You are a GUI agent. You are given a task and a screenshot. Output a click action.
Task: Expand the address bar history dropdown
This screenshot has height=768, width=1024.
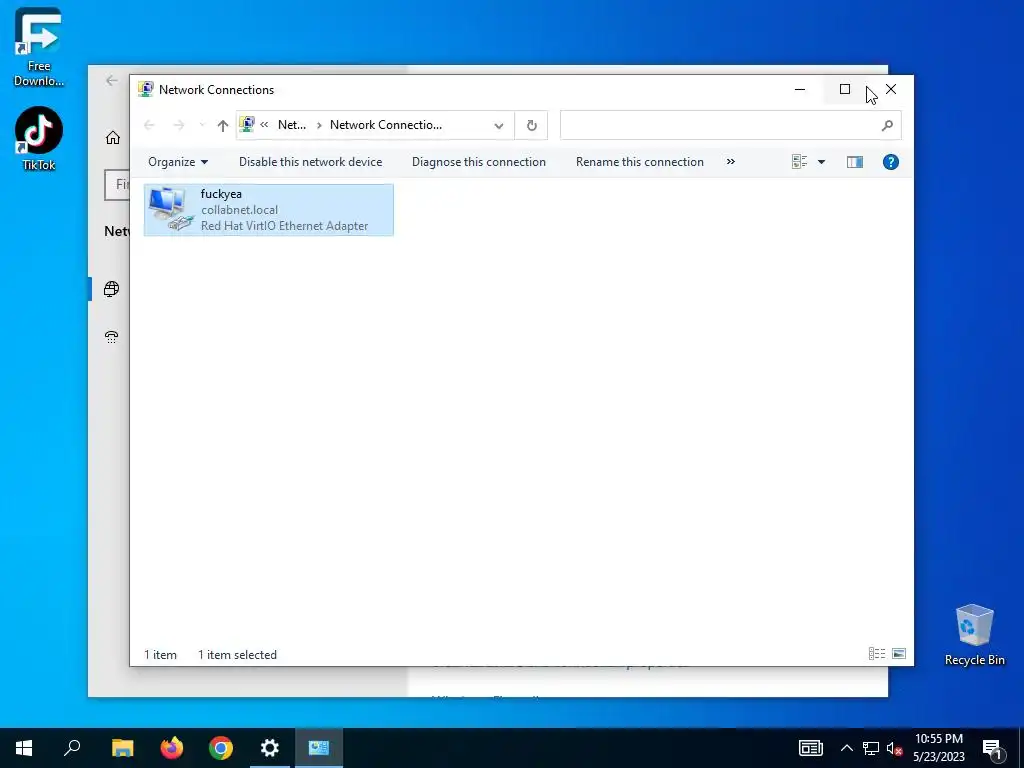pyautogui.click(x=499, y=125)
